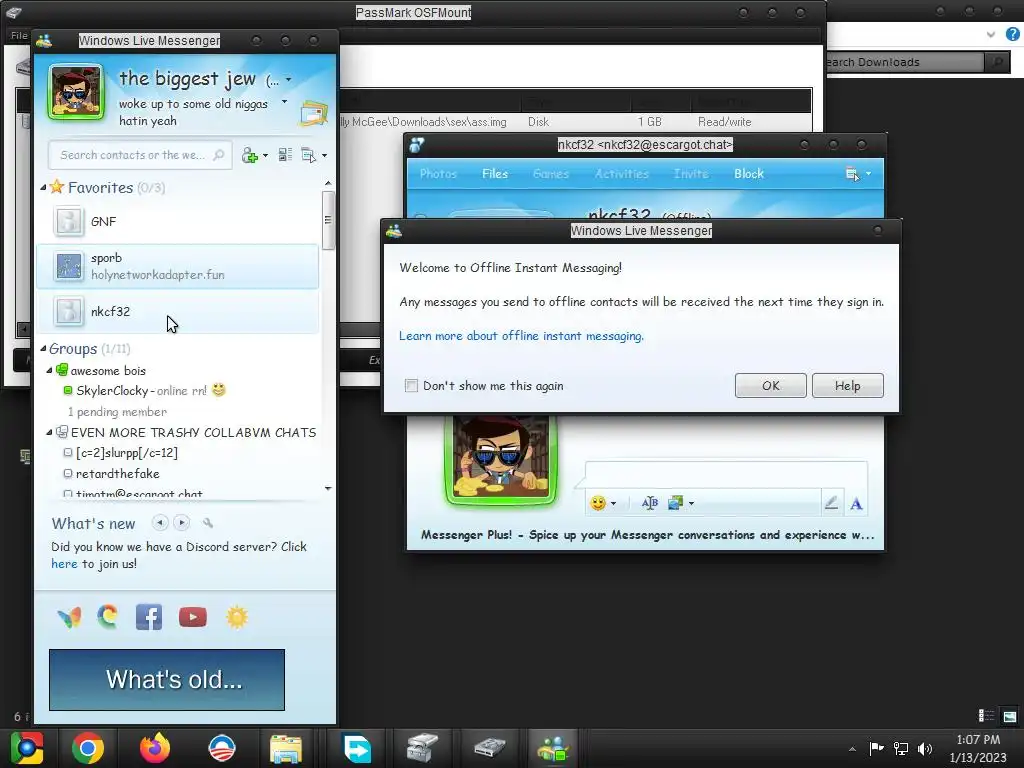This screenshot has height=768, width=1024.
Task: Click the What's old banner
Action: point(167,680)
